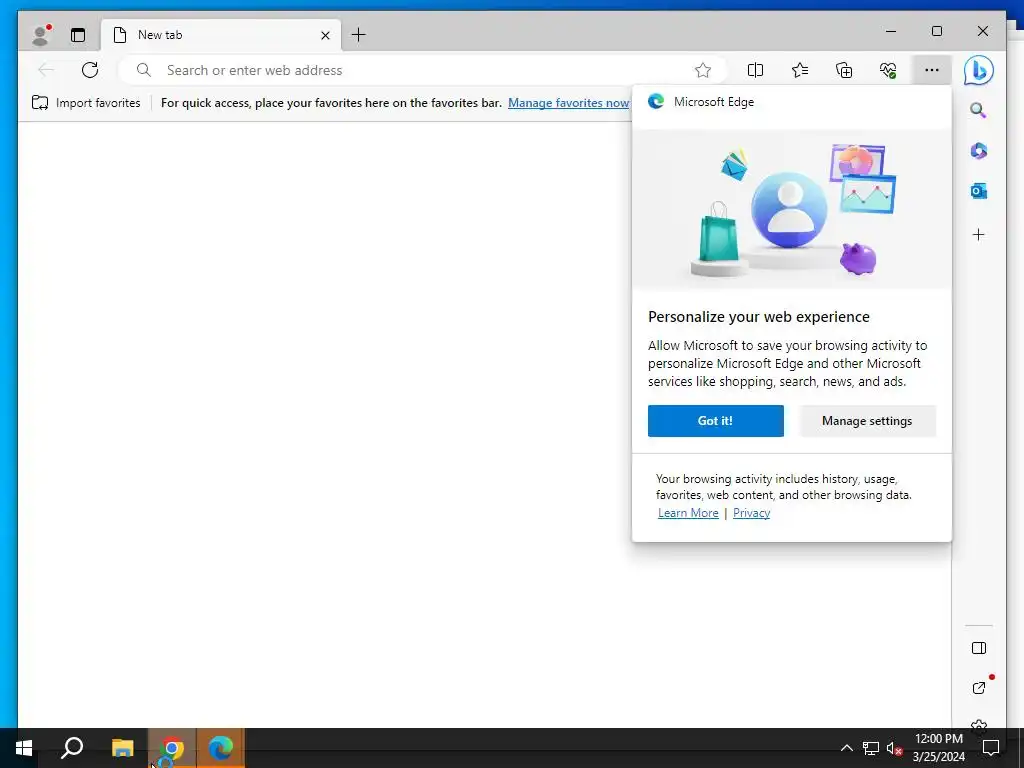Click open link in external window icon

coord(979,688)
